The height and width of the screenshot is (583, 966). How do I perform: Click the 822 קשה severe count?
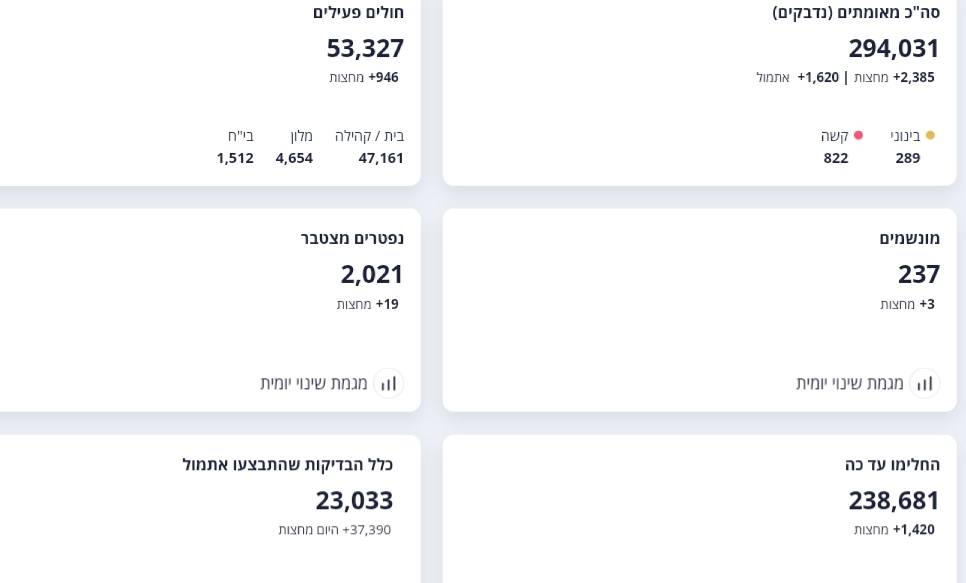pos(836,157)
